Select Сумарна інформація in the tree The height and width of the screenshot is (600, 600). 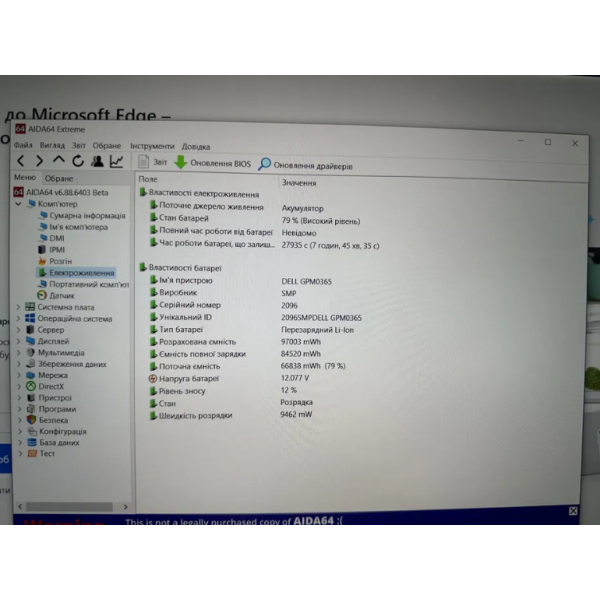[82, 215]
